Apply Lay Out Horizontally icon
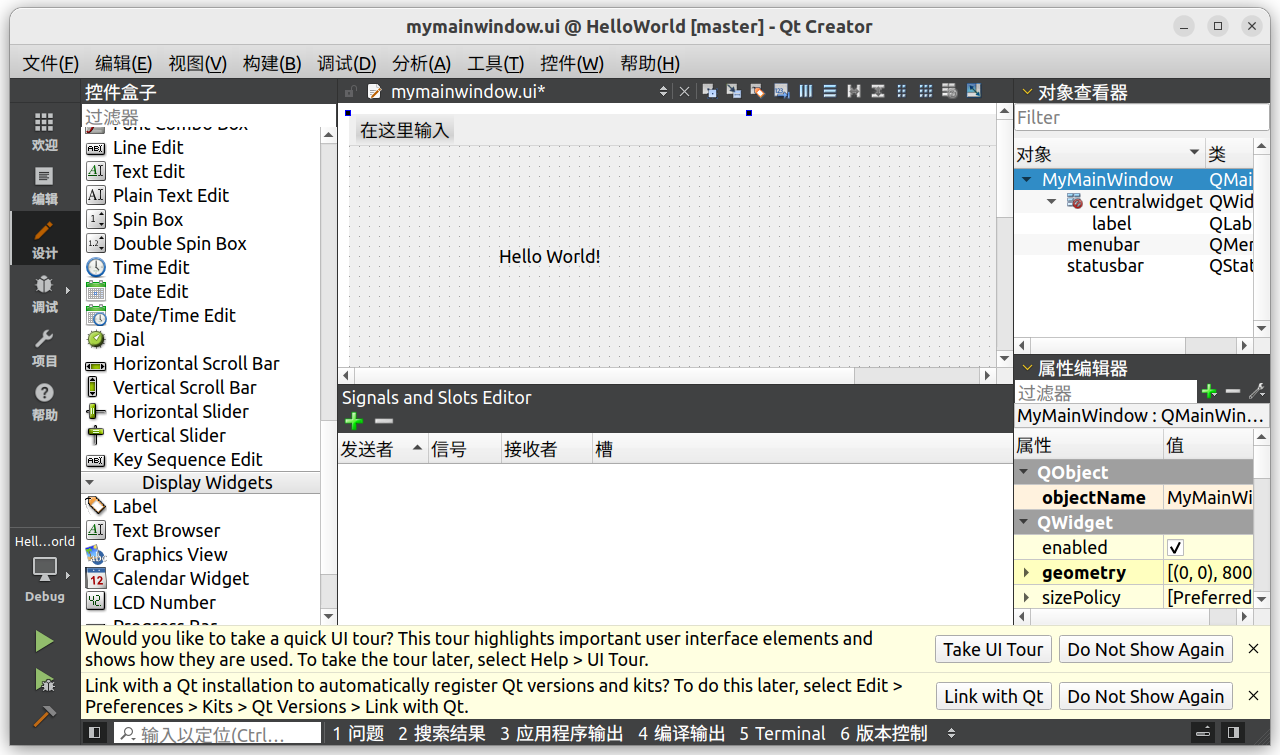This screenshot has width=1280, height=755. click(805, 91)
